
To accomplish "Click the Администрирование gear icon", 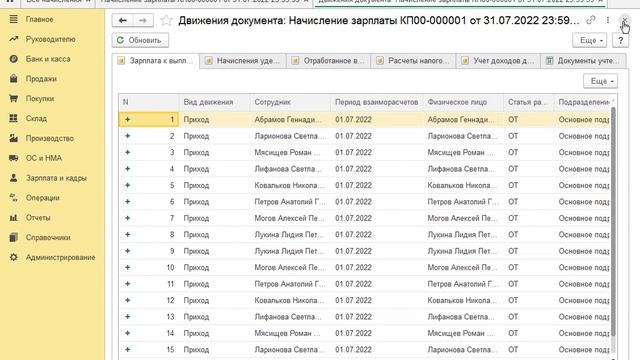I will tap(13, 257).
